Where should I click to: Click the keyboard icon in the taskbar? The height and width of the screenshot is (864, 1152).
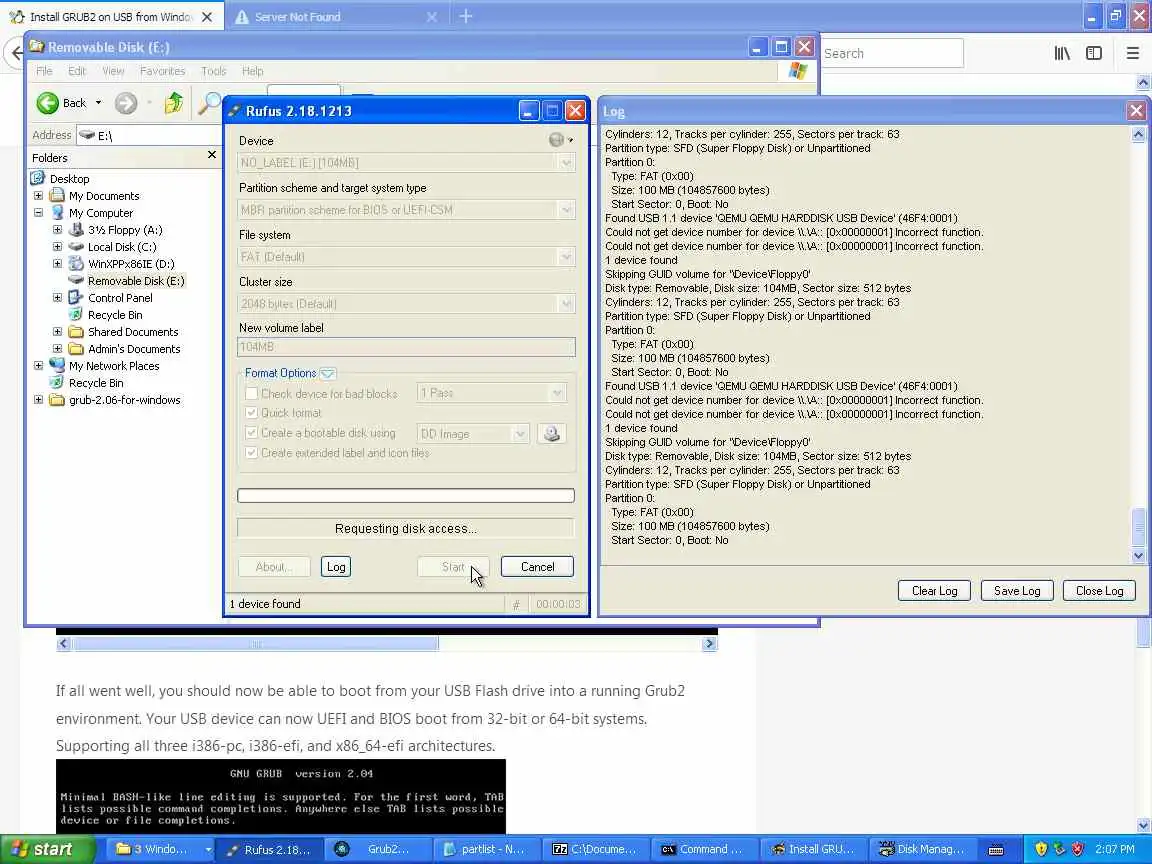[x=996, y=850]
